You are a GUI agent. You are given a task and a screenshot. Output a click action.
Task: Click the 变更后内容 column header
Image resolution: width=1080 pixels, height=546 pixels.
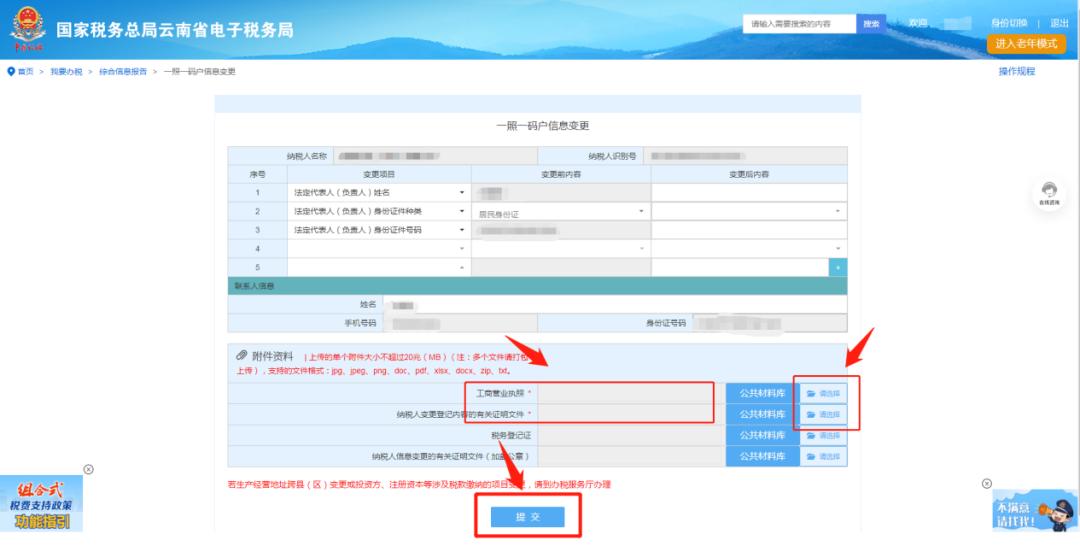749,174
